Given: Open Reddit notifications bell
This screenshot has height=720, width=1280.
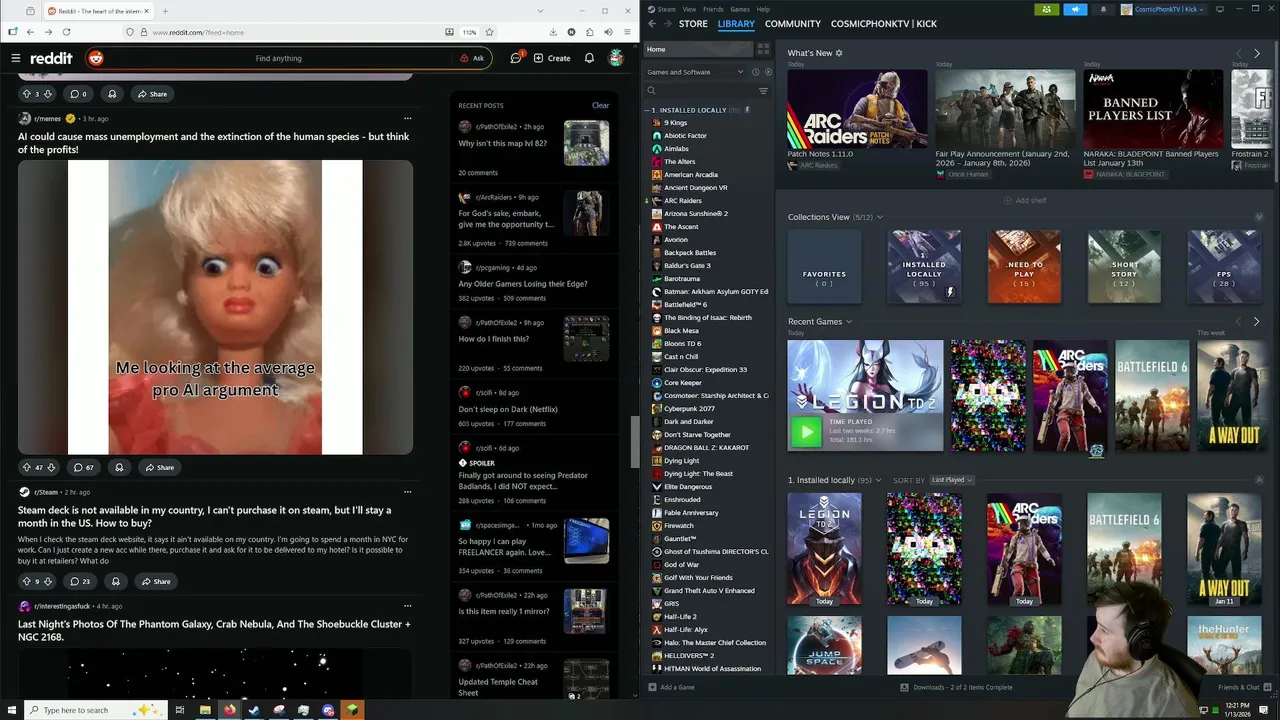Looking at the screenshot, I should coord(589,58).
